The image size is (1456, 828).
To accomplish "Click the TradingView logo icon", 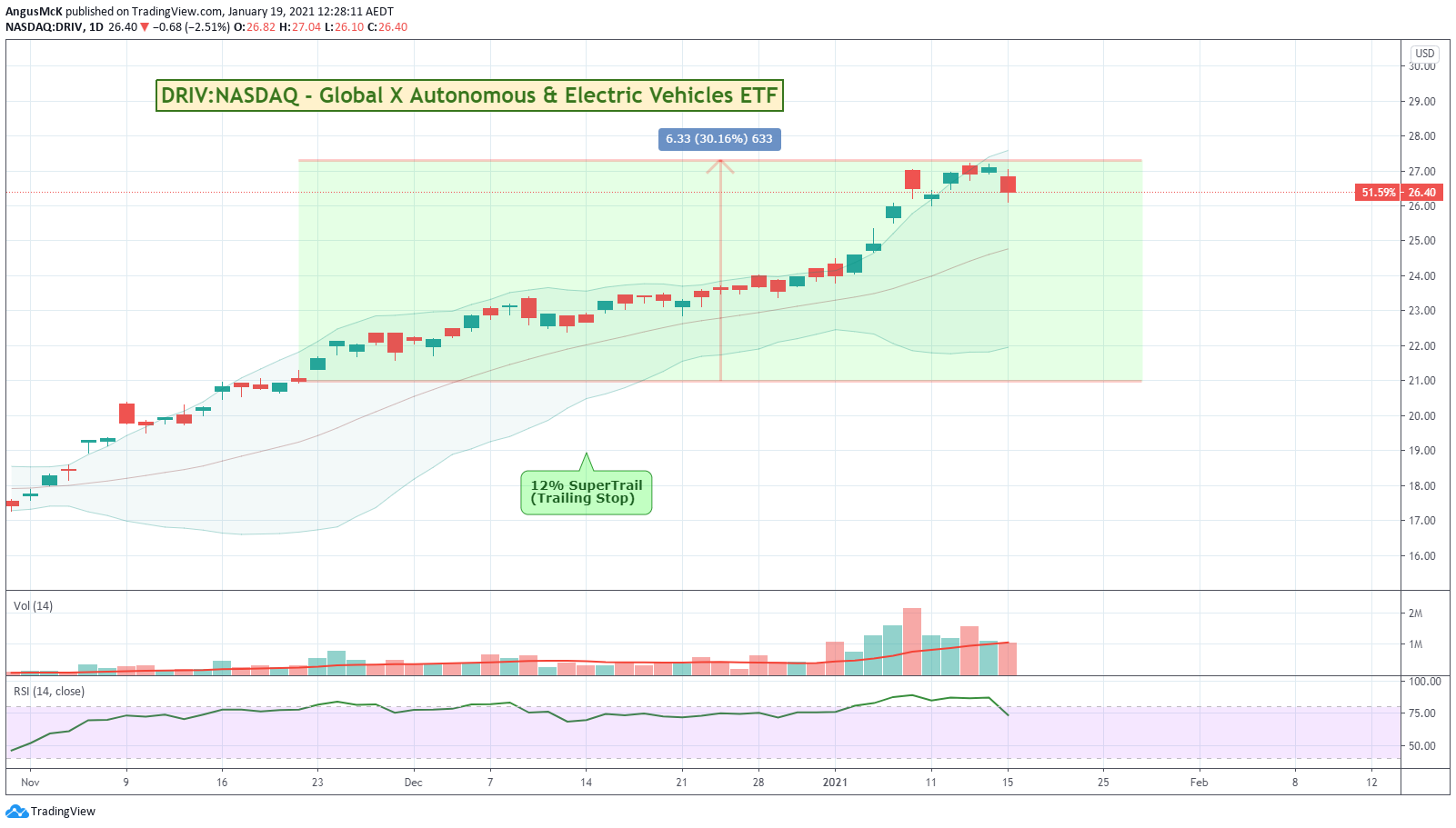I will (x=16, y=811).
